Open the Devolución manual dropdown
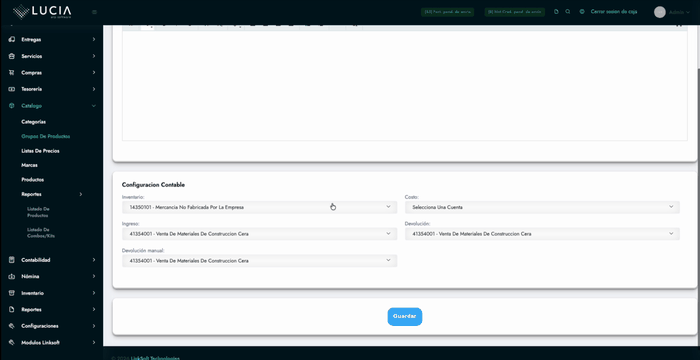 (x=259, y=261)
